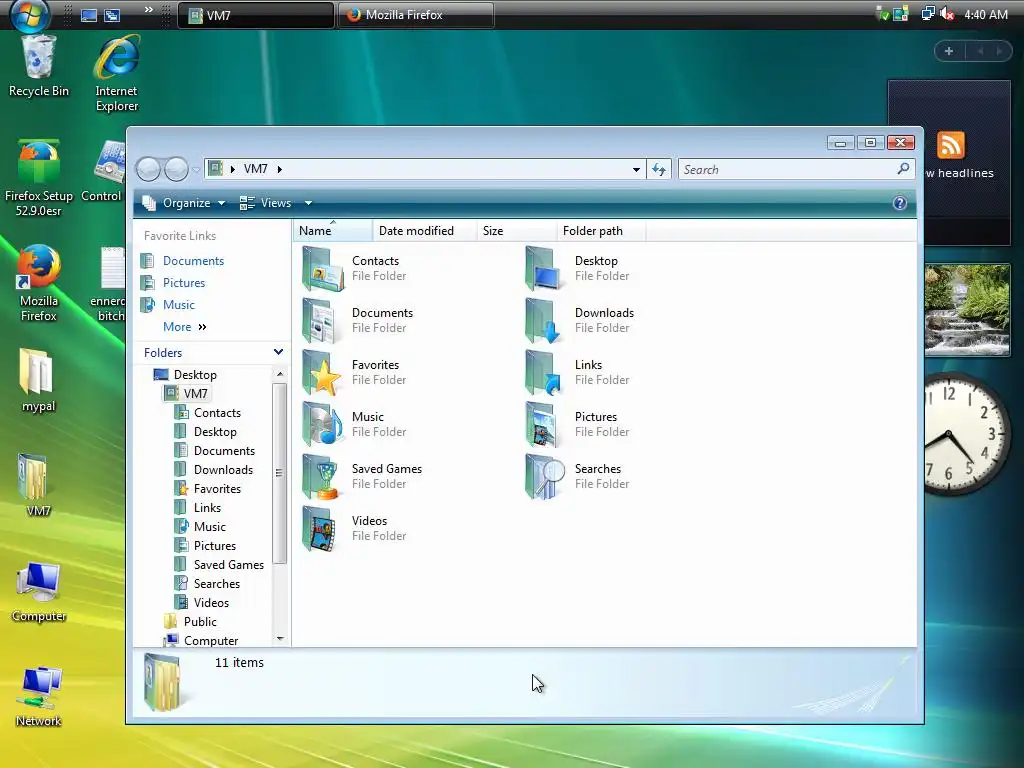The width and height of the screenshot is (1024, 768).
Task: Expand More favorite links chevron
Action: (x=202, y=327)
